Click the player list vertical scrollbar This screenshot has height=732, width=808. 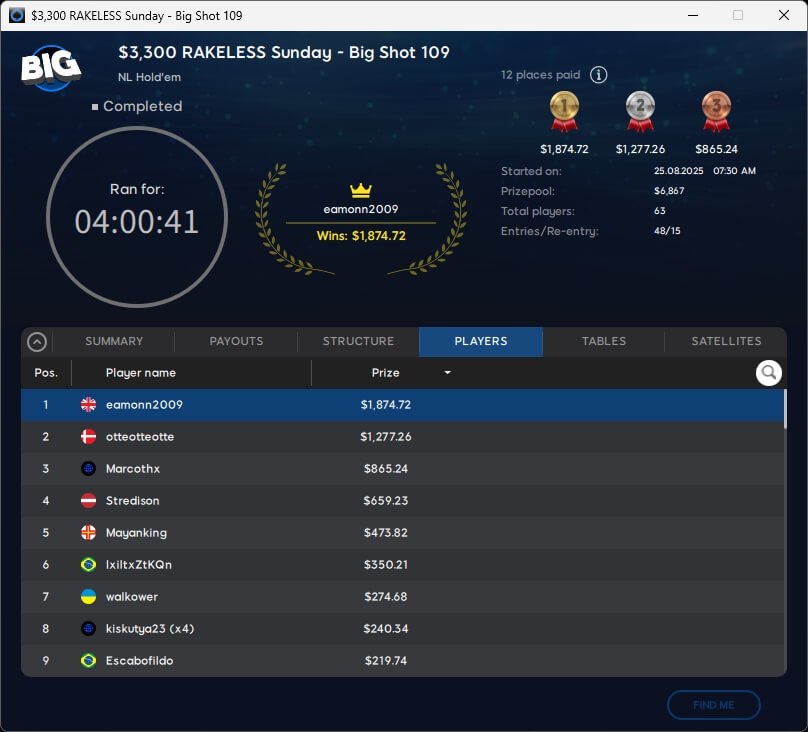point(784,410)
